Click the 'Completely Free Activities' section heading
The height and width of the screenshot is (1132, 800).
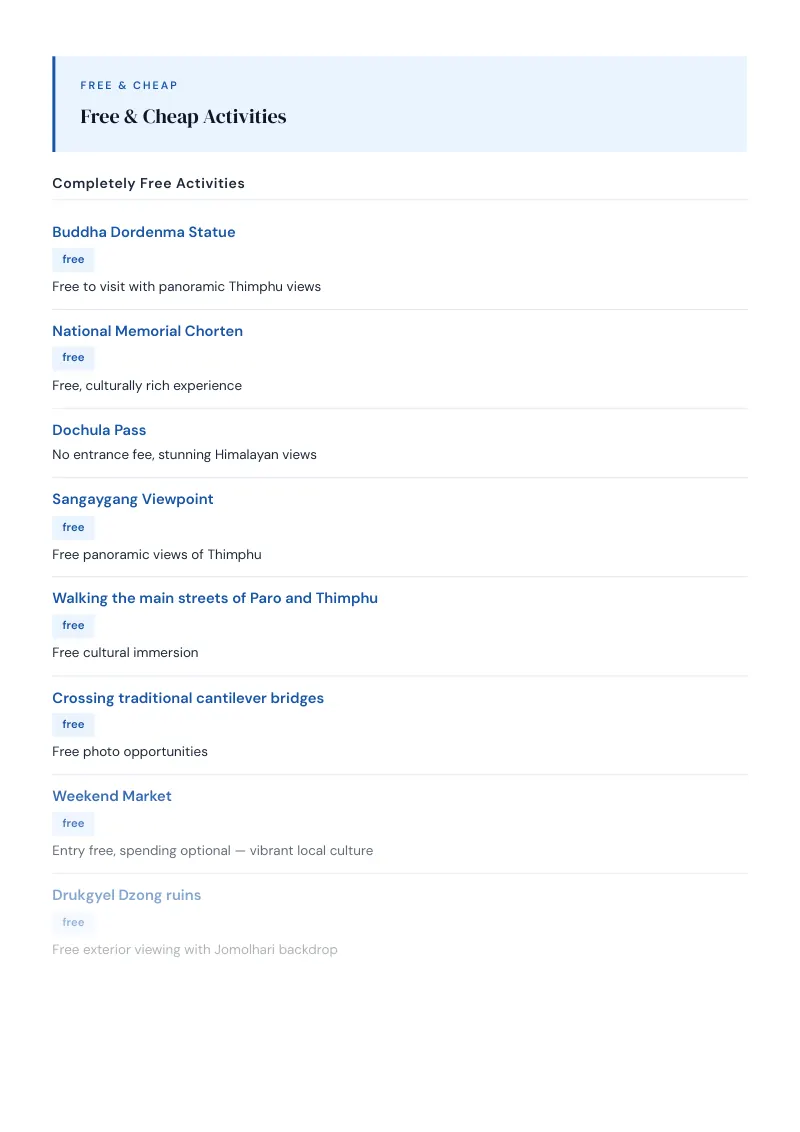click(x=148, y=183)
